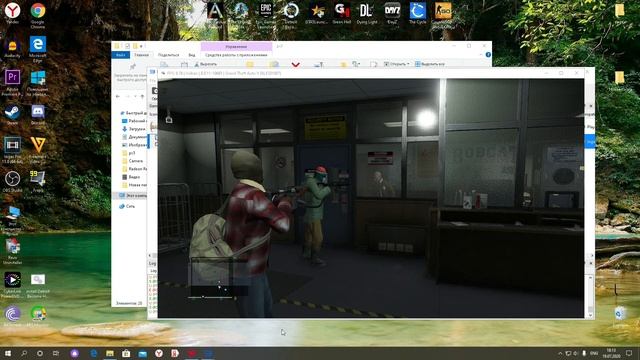
Task: Select Radeon folder in navigation pane
Action: (x=134, y=169)
